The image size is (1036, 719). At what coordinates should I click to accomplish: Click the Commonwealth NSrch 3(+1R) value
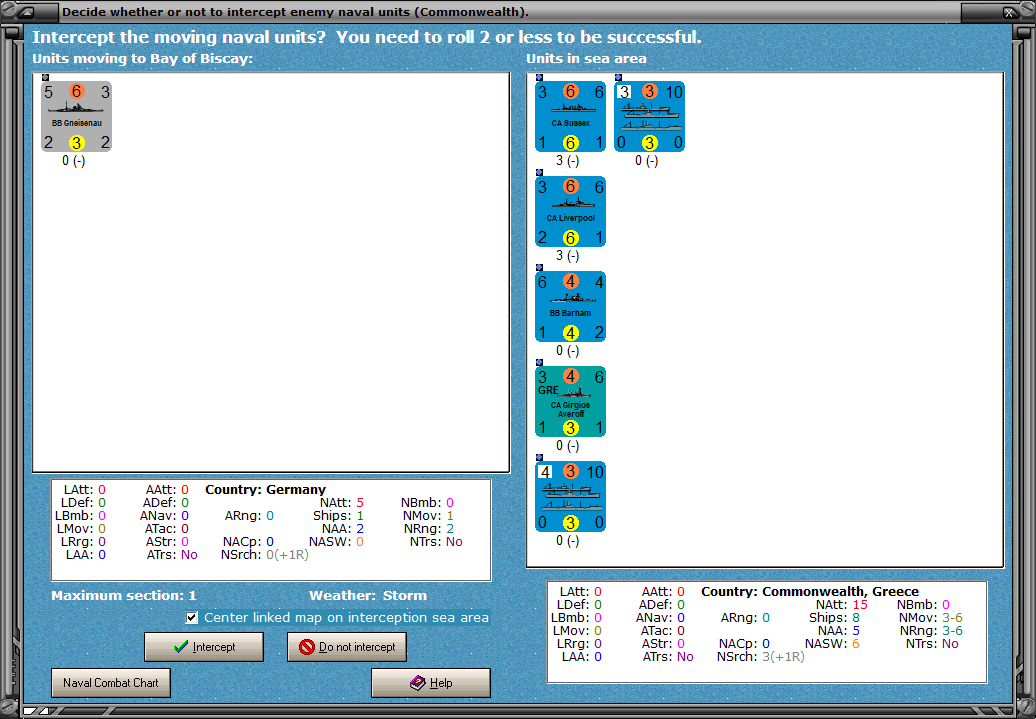(783, 657)
